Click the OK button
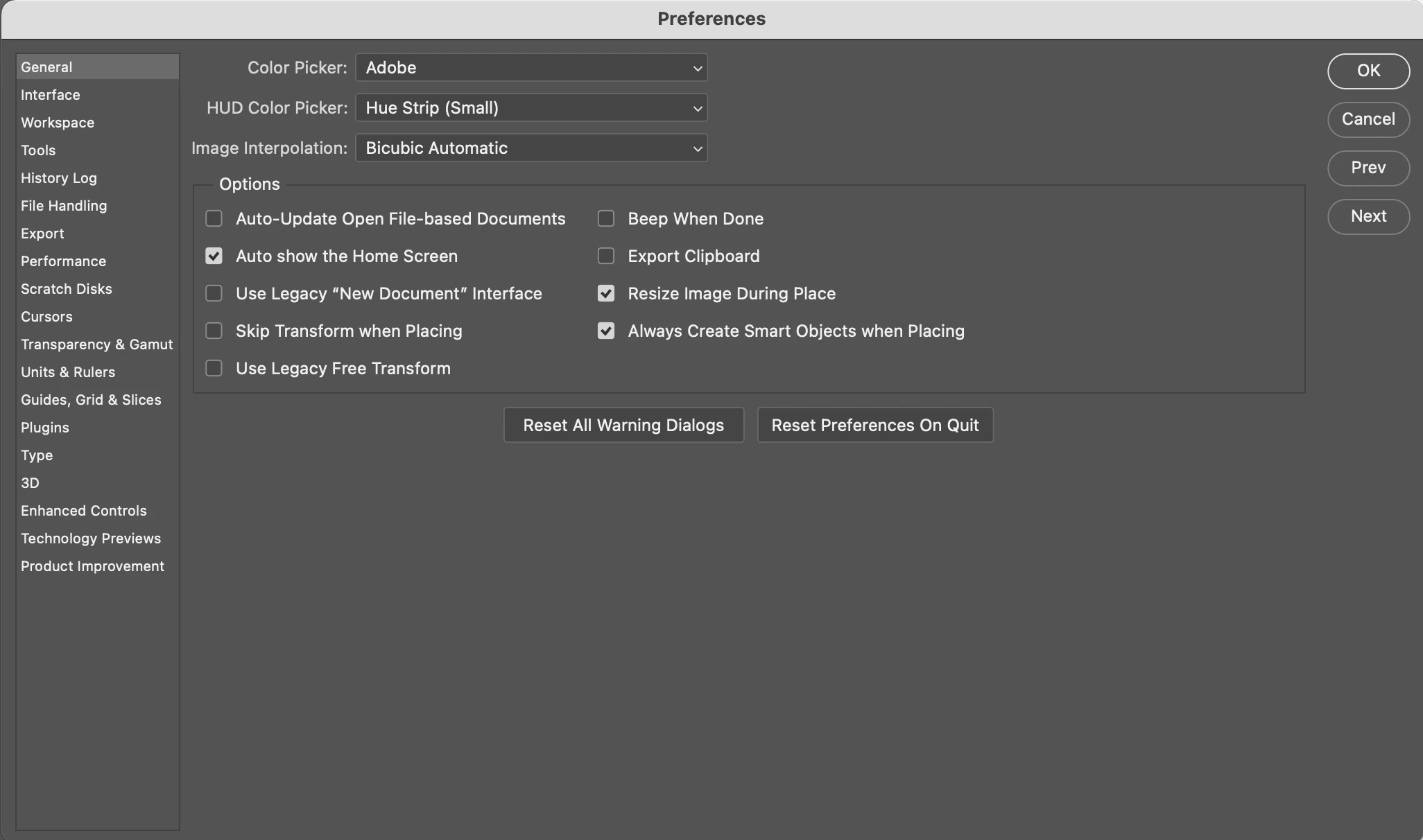 pos(1368,71)
